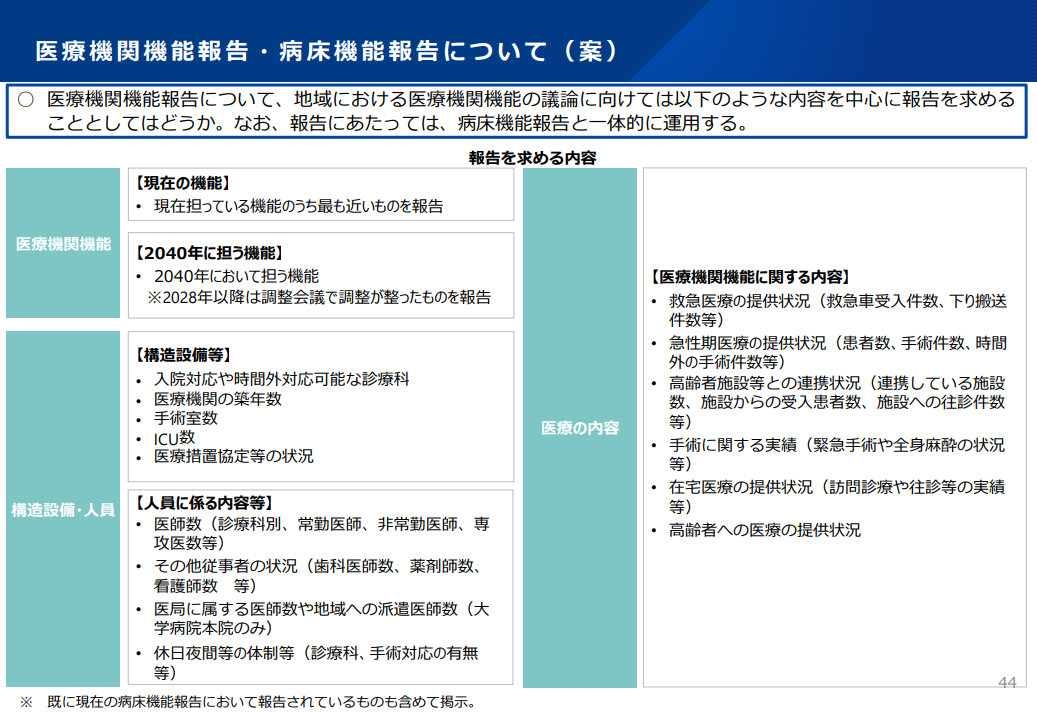Click the page number 44

1006,682
